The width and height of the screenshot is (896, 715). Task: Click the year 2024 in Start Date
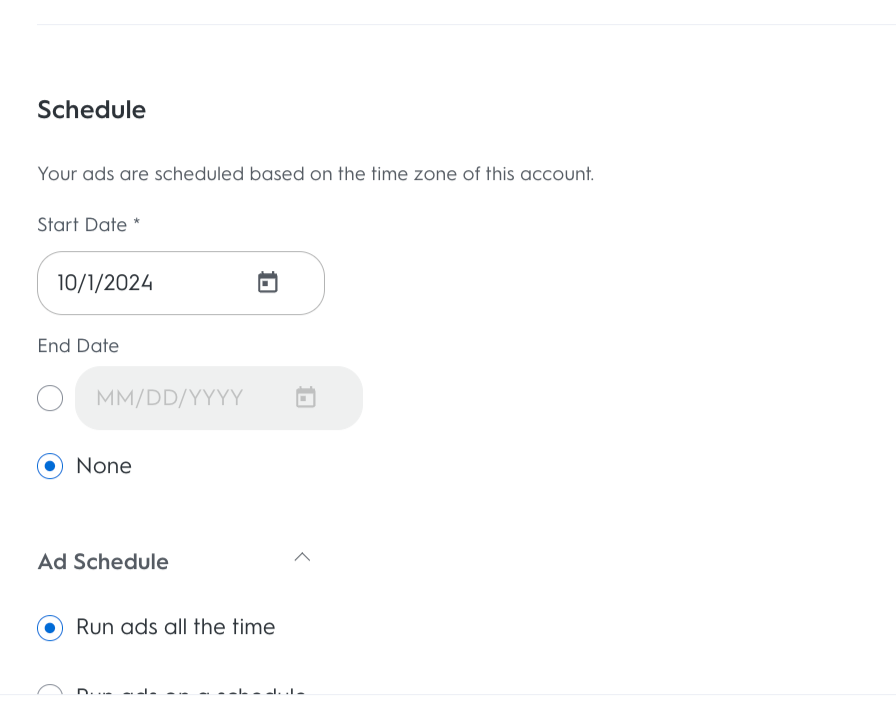tap(129, 283)
